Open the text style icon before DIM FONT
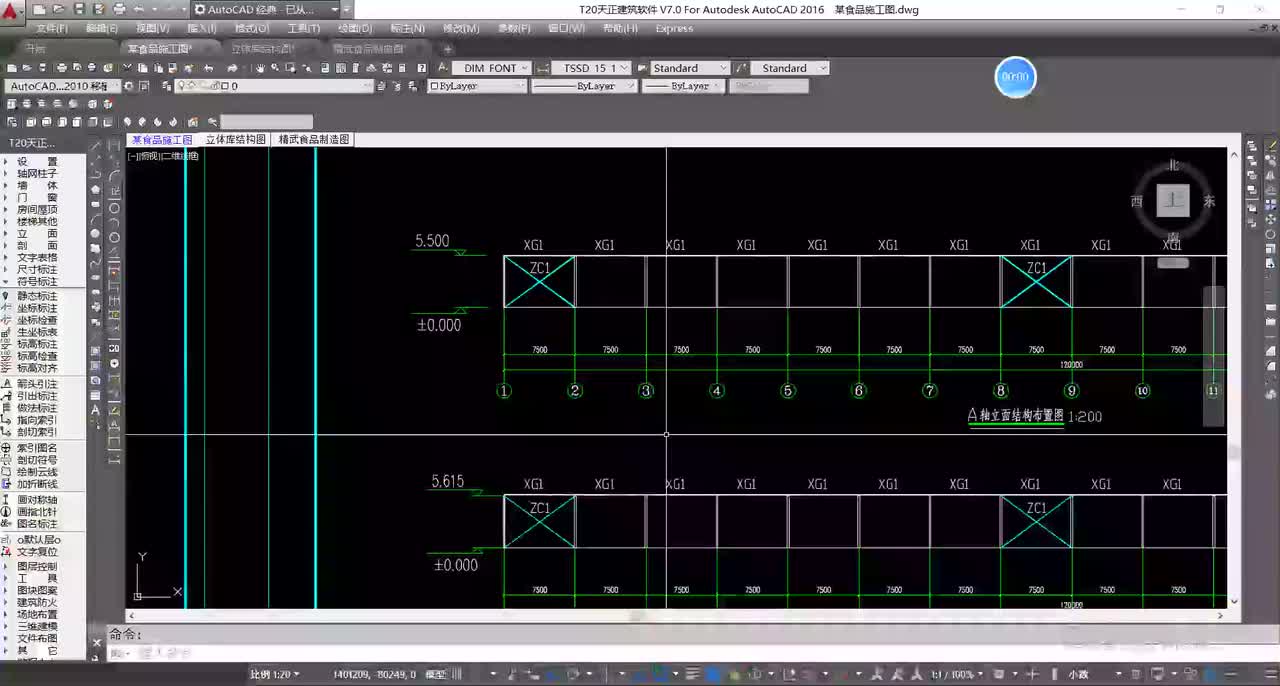 (443, 68)
